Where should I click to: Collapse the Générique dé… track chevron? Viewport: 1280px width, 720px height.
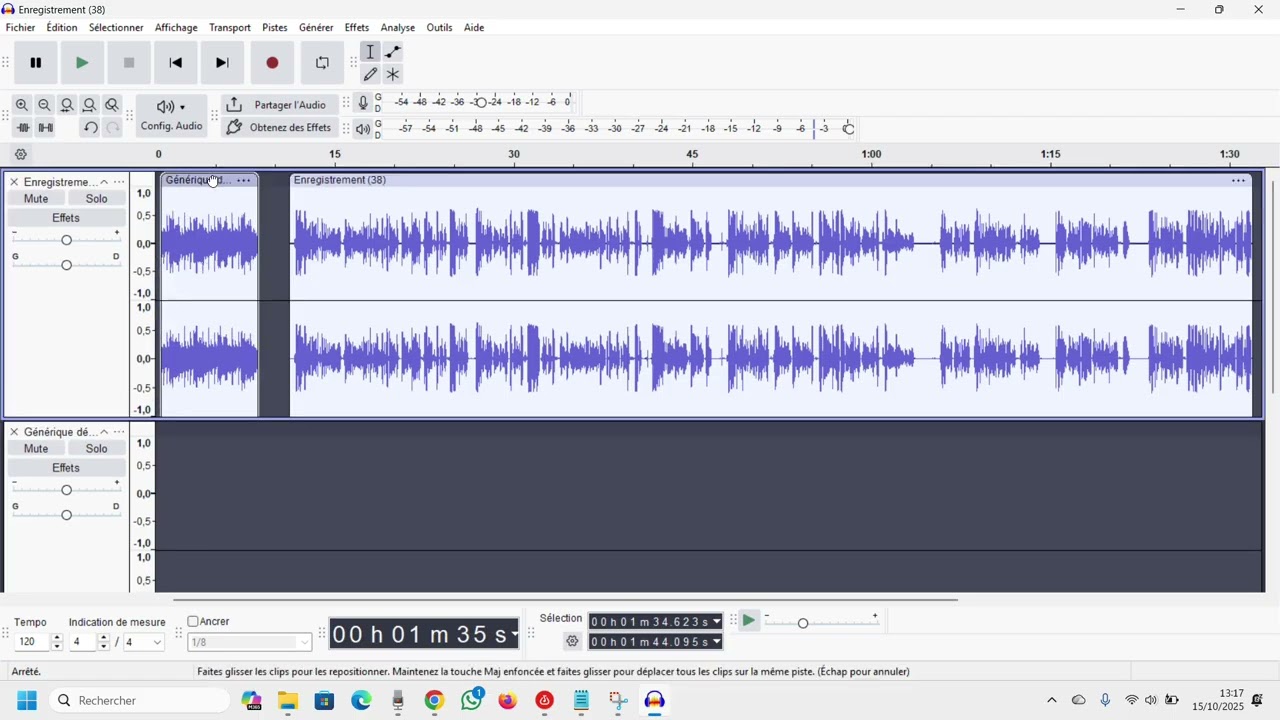coord(104,432)
